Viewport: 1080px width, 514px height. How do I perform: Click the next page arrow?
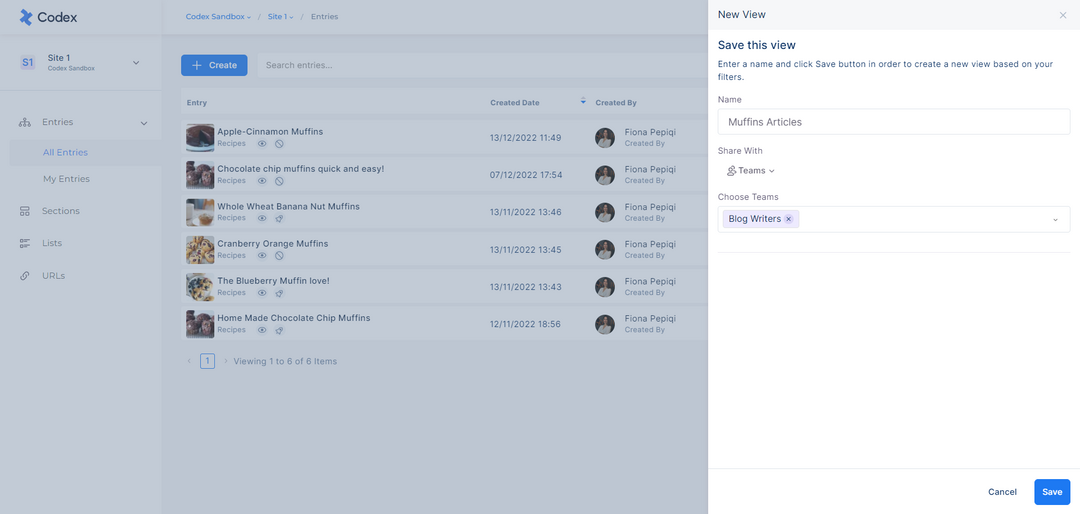[x=225, y=361]
